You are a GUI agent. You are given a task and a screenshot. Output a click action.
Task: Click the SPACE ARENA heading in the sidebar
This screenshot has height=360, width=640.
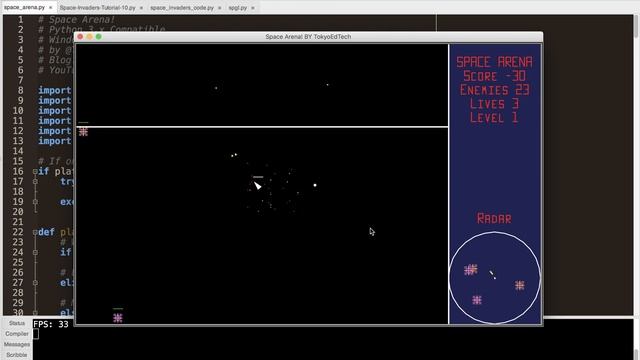494,62
